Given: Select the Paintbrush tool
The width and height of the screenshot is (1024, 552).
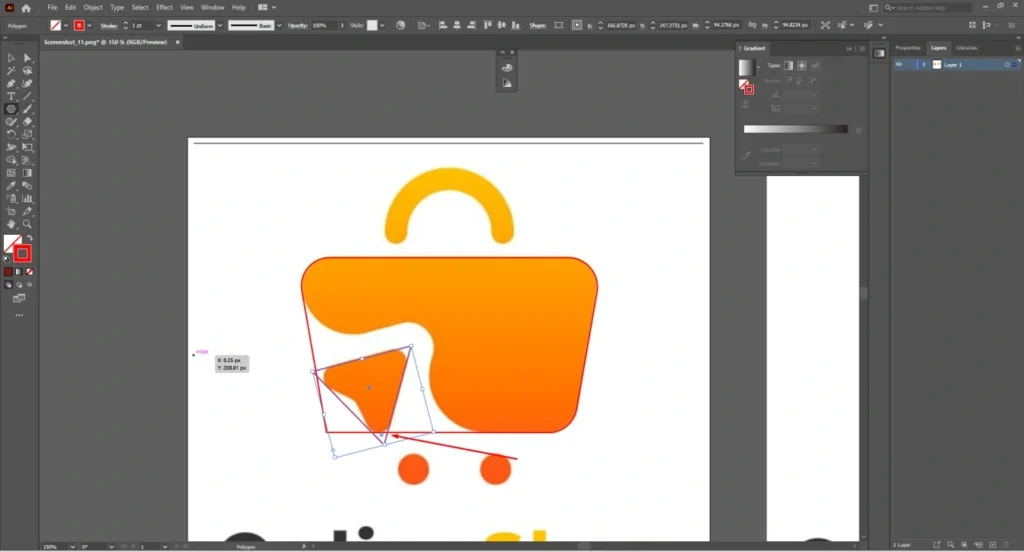Looking at the screenshot, I should point(27,109).
